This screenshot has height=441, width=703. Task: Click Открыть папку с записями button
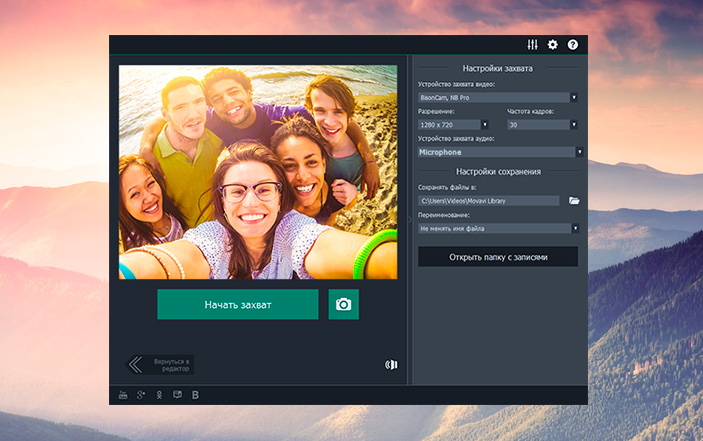498,257
